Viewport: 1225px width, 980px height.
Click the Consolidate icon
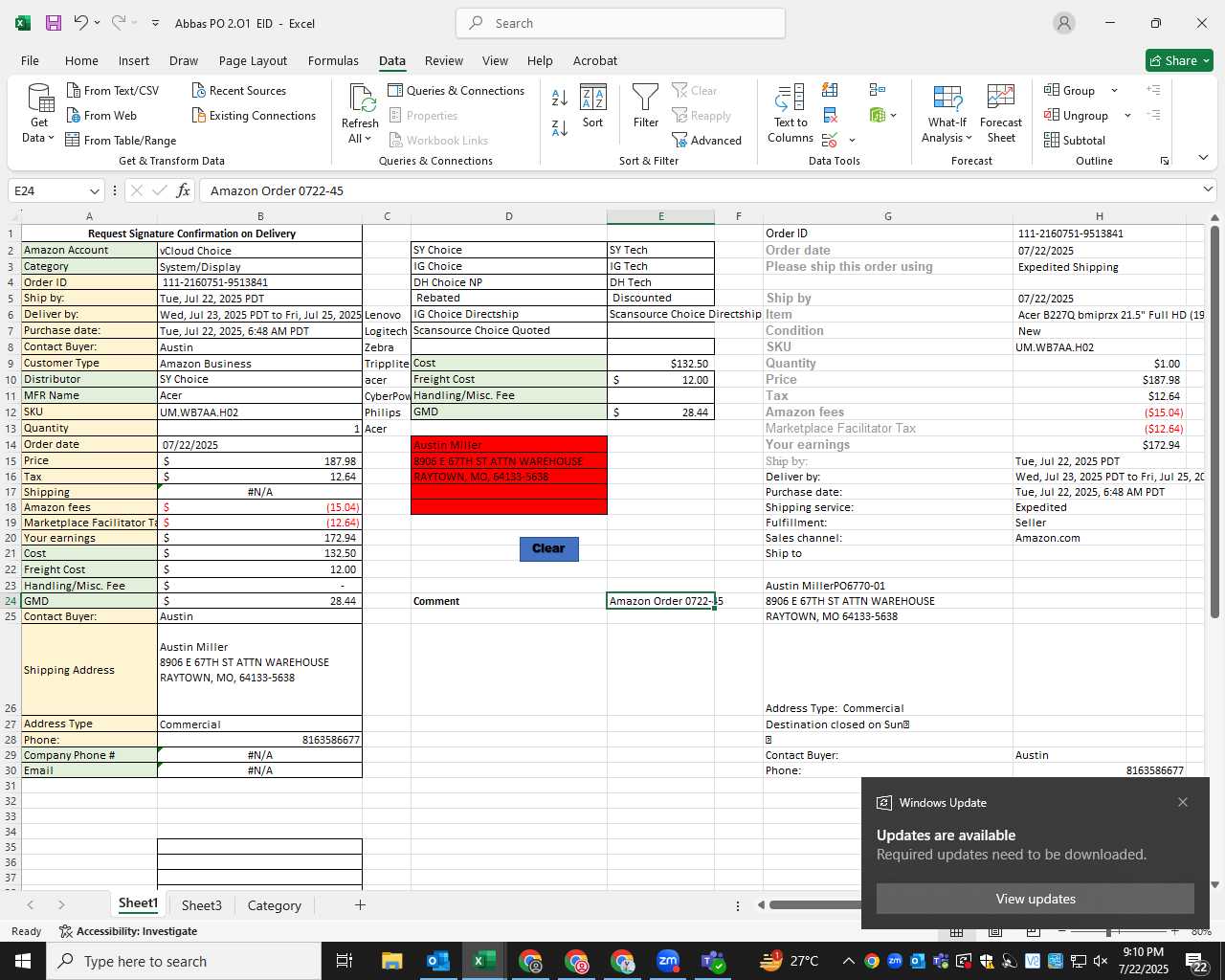coord(877,90)
